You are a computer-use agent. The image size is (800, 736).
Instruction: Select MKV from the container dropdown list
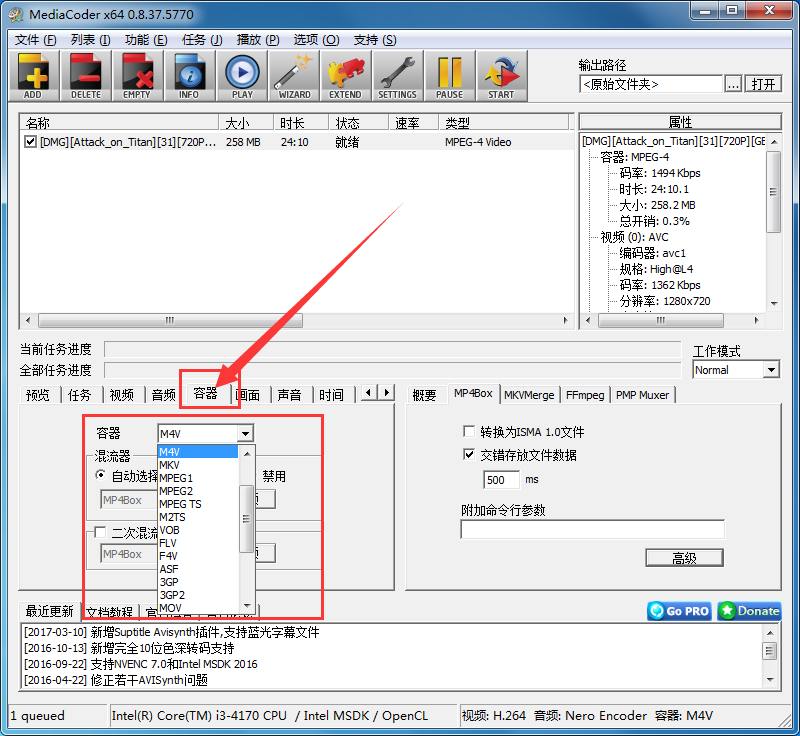point(170,465)
